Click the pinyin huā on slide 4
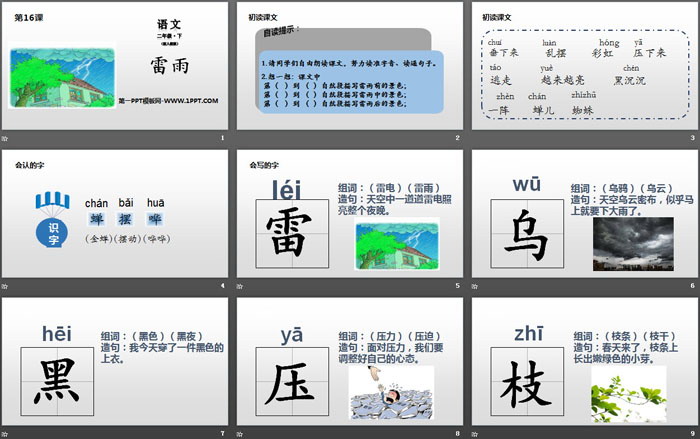The height and width of the screenshot is (439, 700). [x=155, y=203]
